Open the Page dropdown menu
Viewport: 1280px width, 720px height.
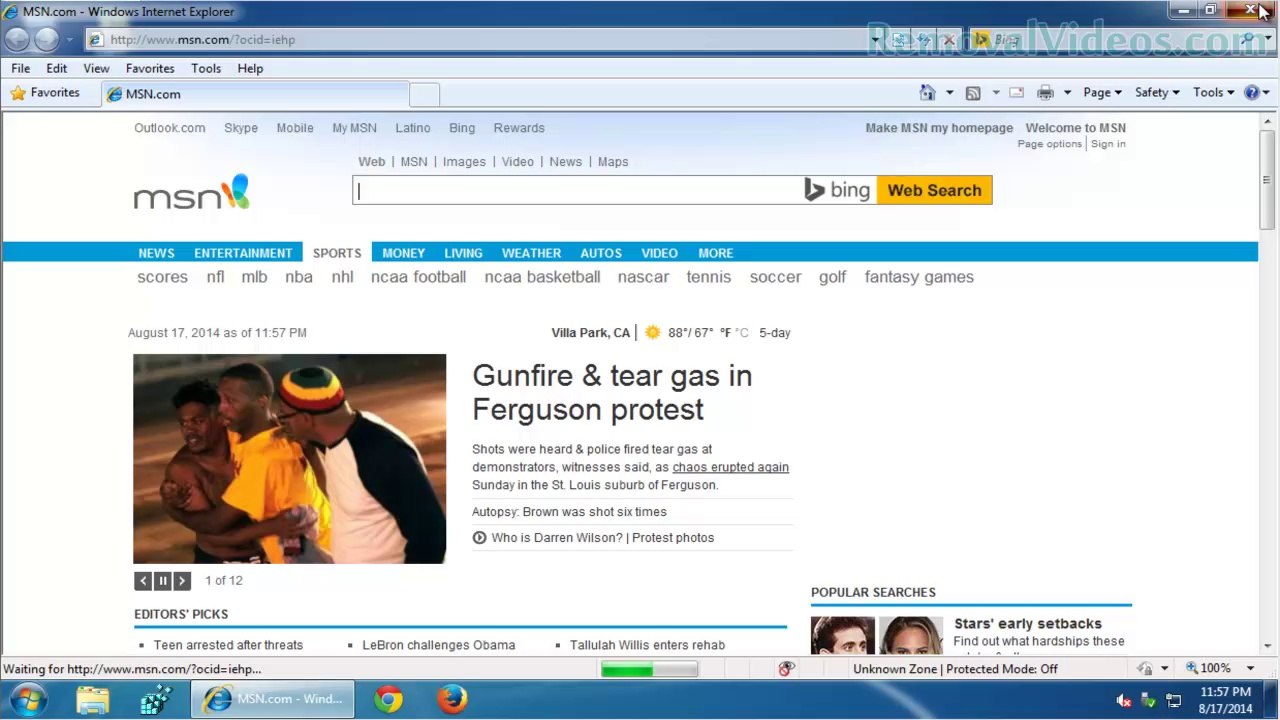(x=1102, y=93)
